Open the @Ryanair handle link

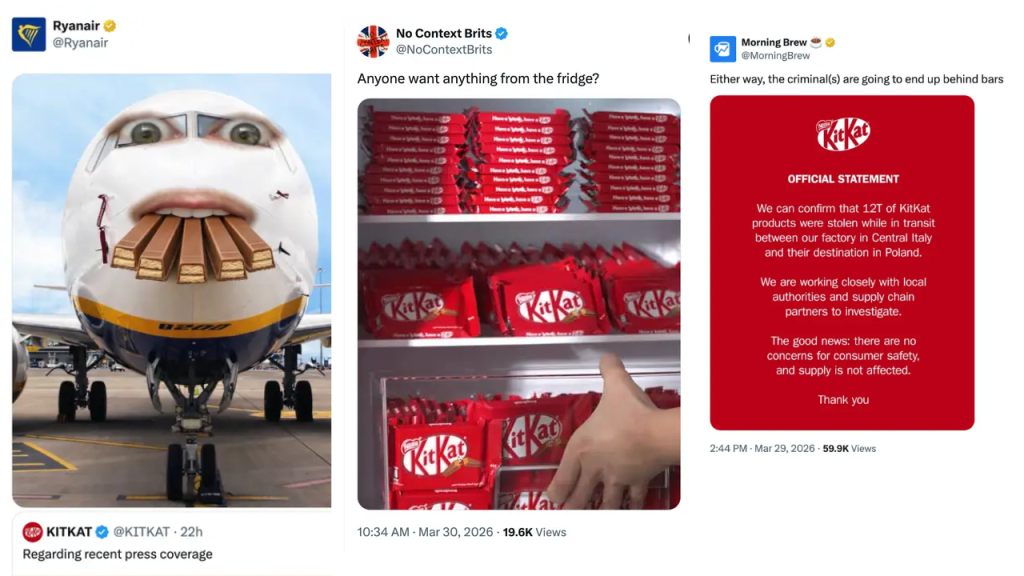tap(80, 43)
